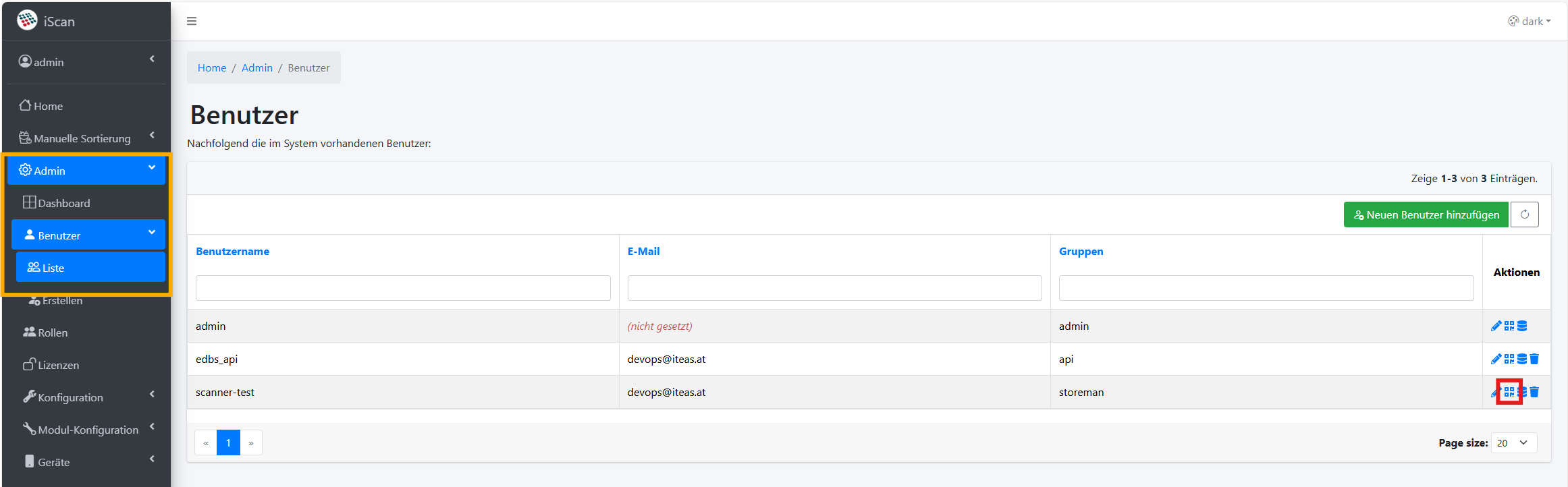Open the Page size dropdown
The width and height of the screenshot is (1568, 487).
click(1513, 443)
